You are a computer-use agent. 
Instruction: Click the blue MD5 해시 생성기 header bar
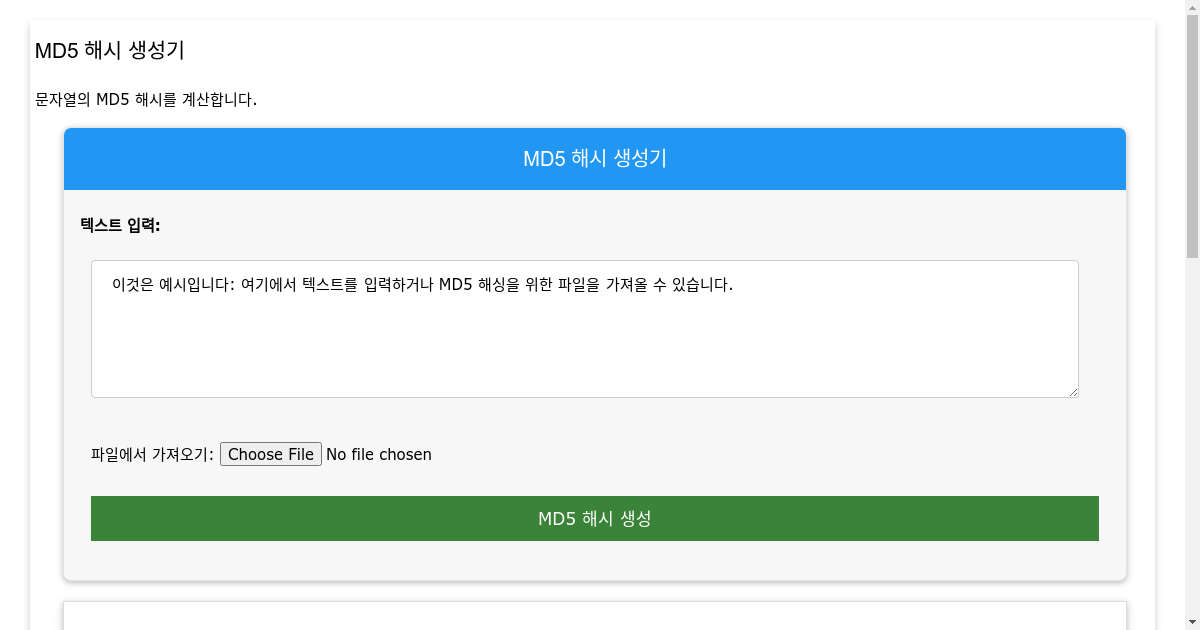[x=595, y=158]
